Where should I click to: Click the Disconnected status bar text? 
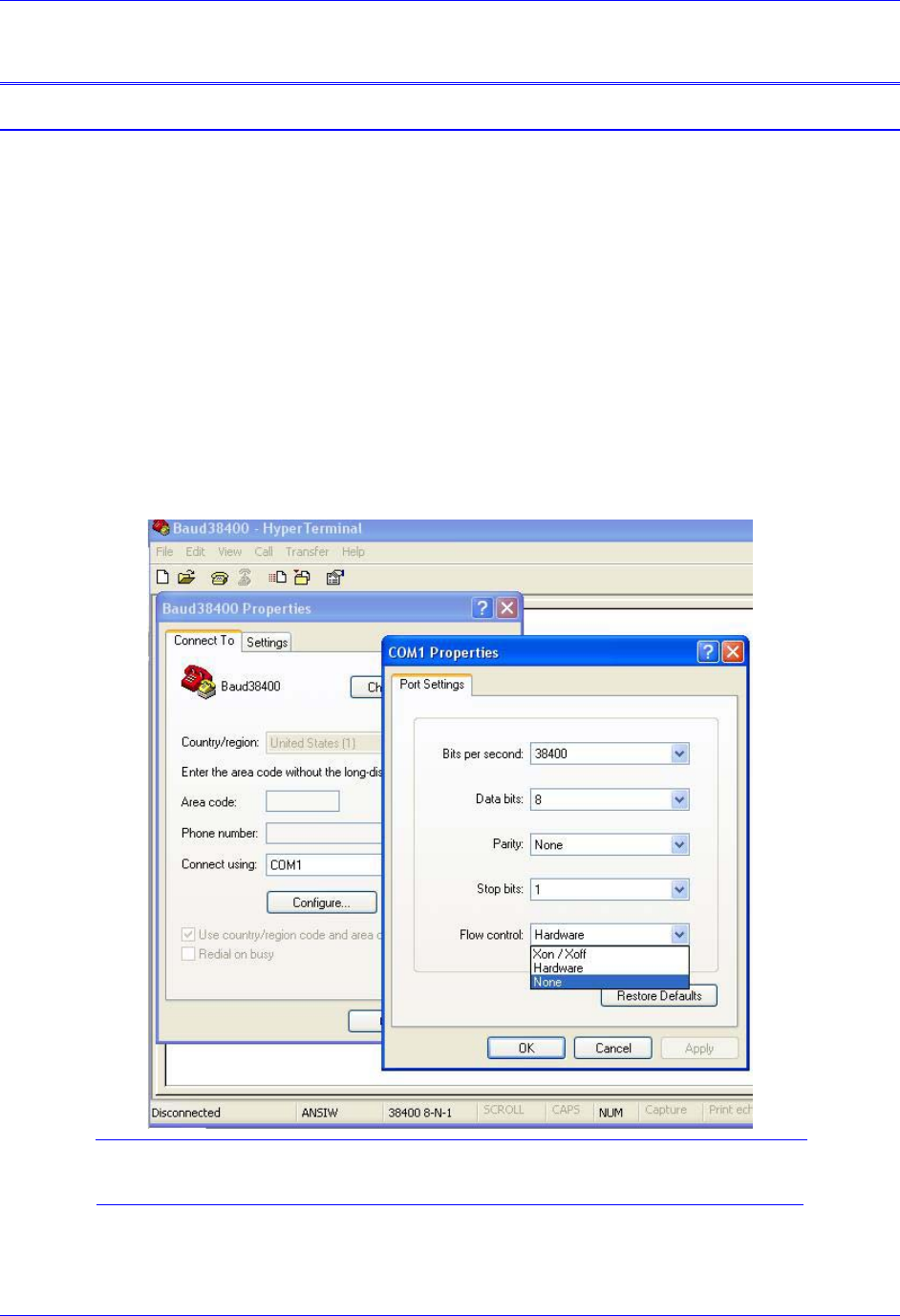[186, 1112]
